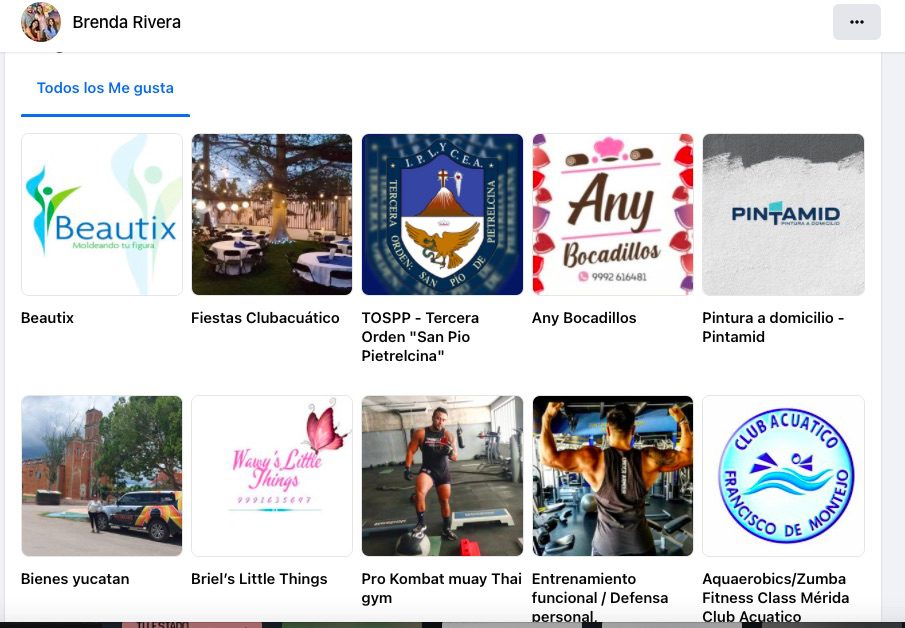The width and height of the screenshot is (905, 628).
Task: Open the Pro Kombat gym photo thumbnail
Action: [442, 476]
